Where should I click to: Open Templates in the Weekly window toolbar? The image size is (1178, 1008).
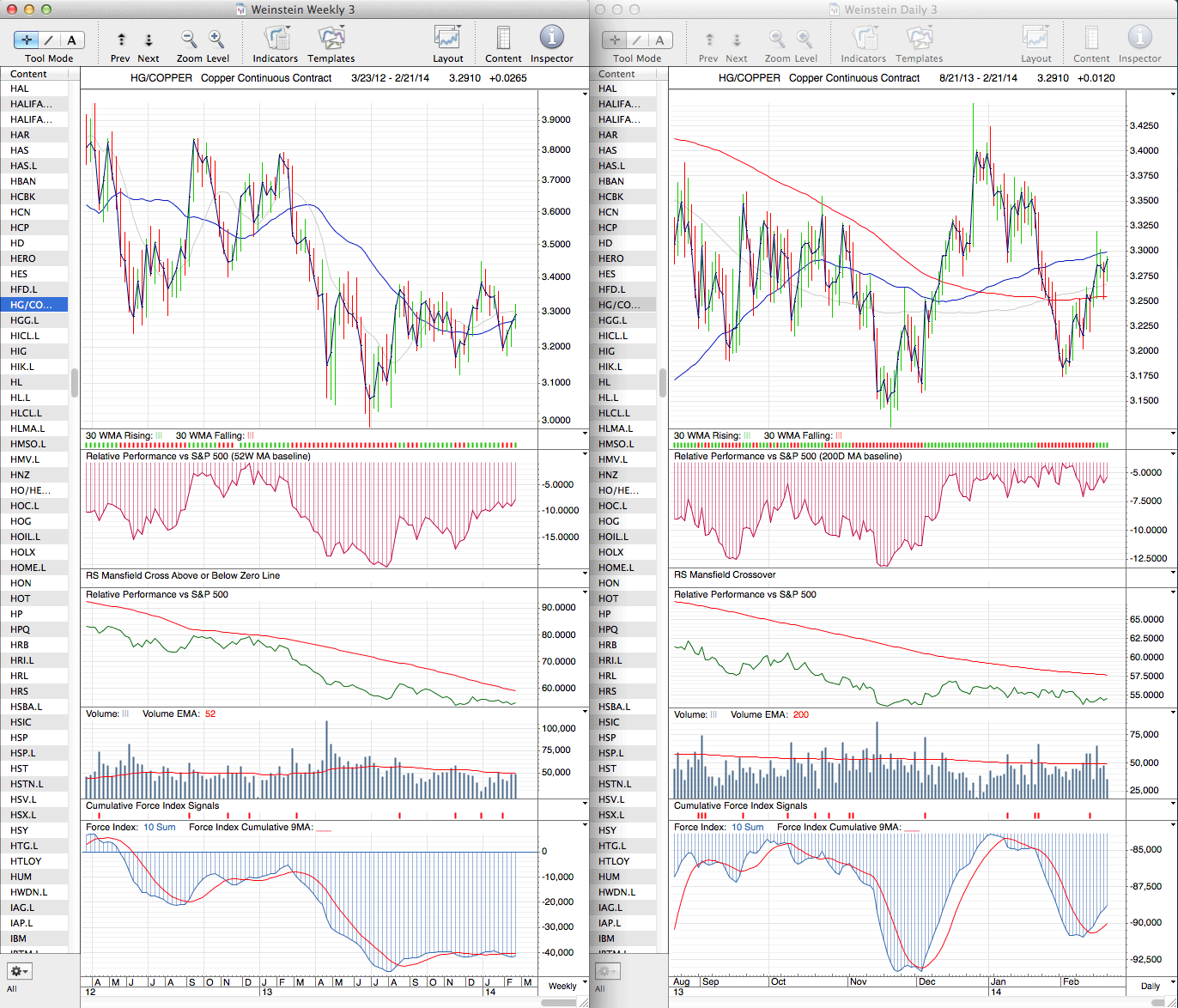click(331, 39)
